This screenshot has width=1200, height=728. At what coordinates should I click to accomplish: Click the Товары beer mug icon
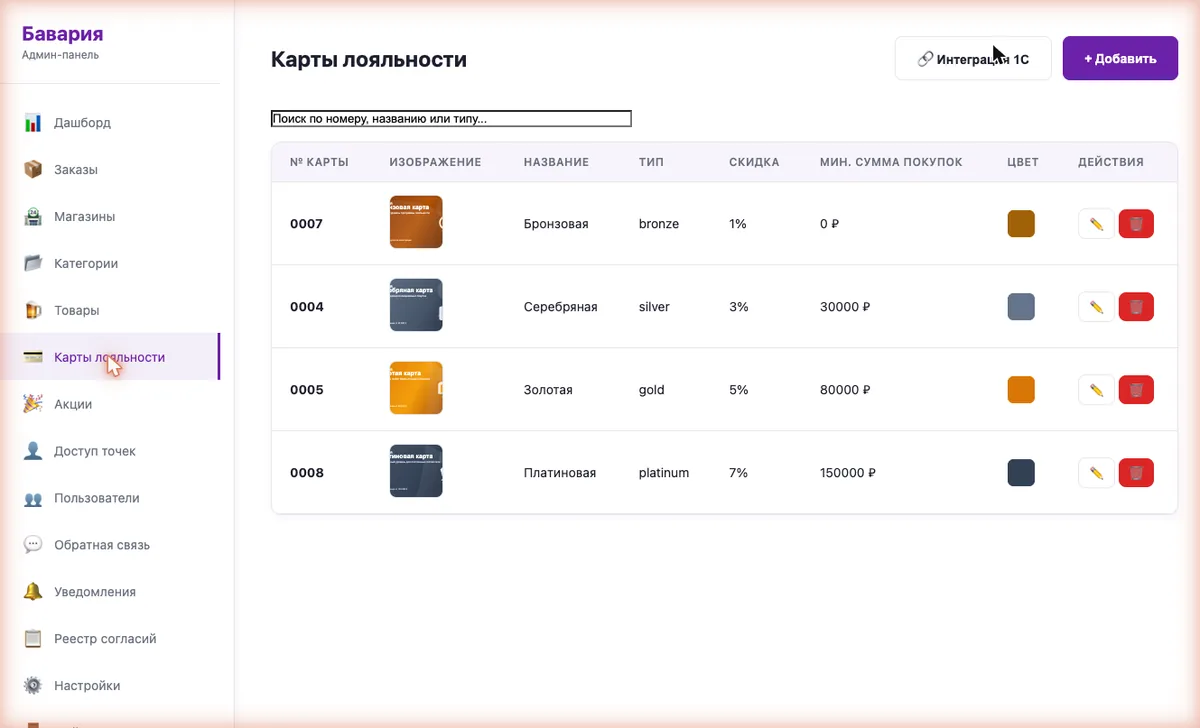point(33,311)
